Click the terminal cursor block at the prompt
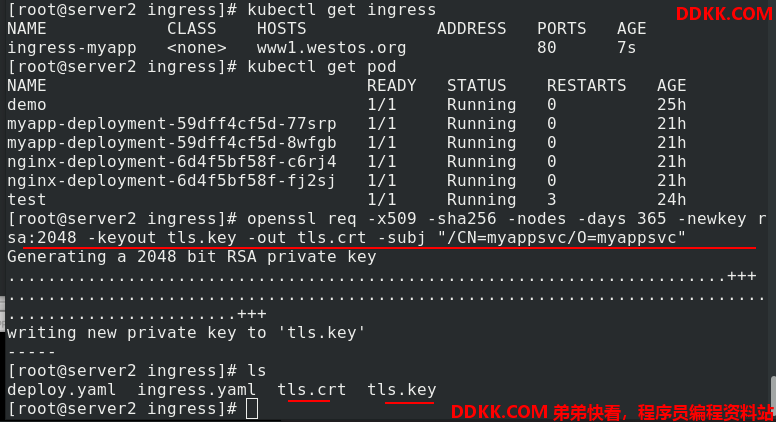This screenshot has height=422, width=776. (252, 409)
